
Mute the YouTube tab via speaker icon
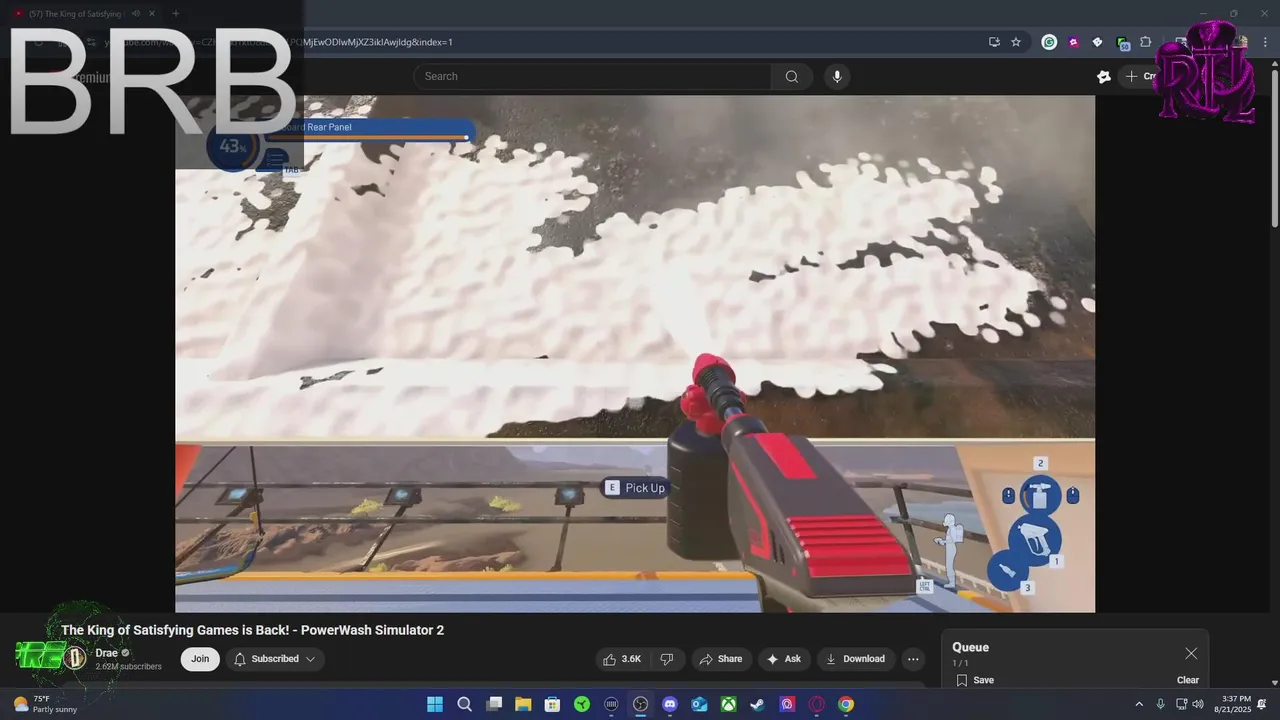pyautogui.click(x=136, y=14)
